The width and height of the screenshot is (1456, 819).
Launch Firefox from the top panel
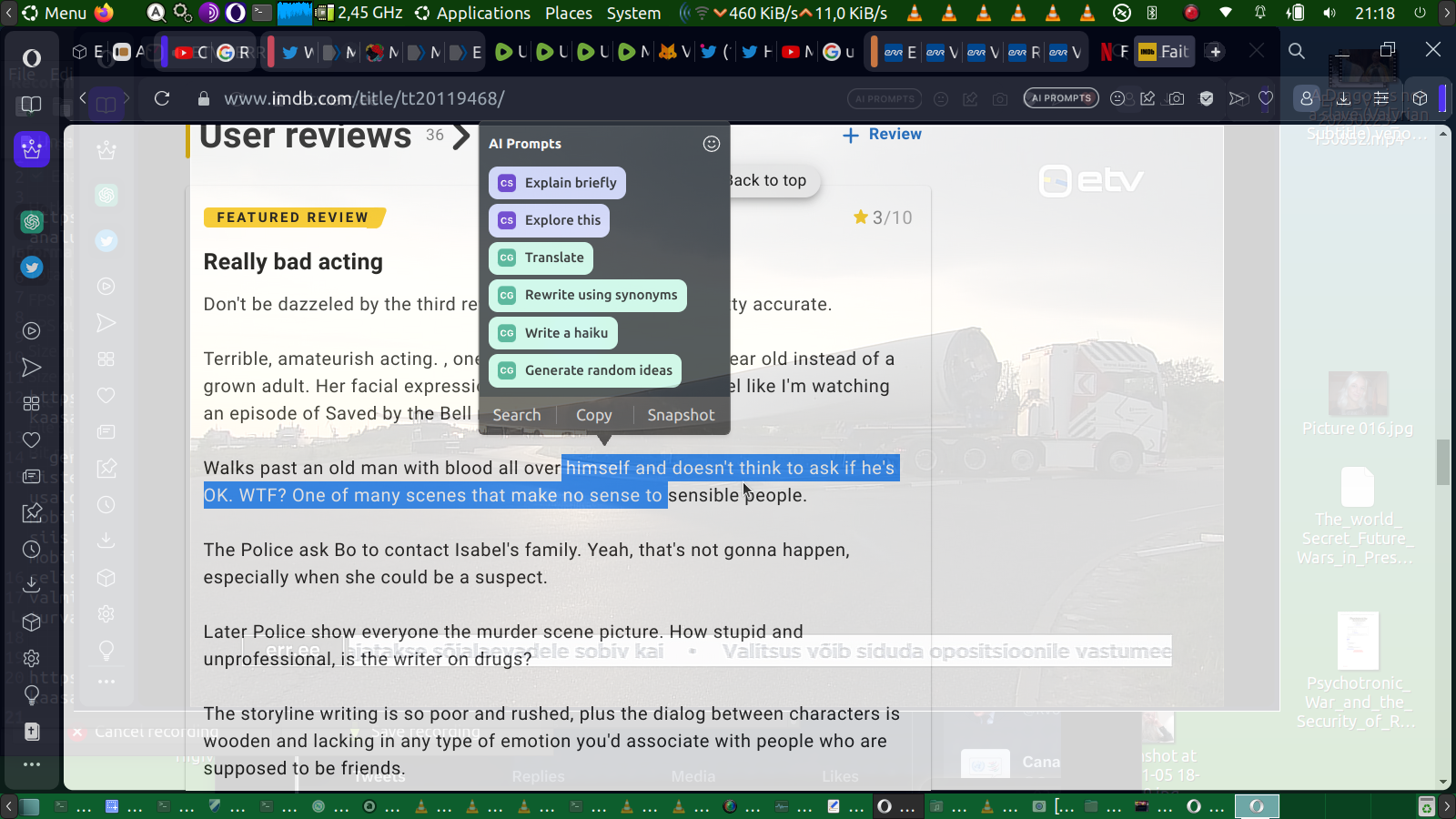104,13
